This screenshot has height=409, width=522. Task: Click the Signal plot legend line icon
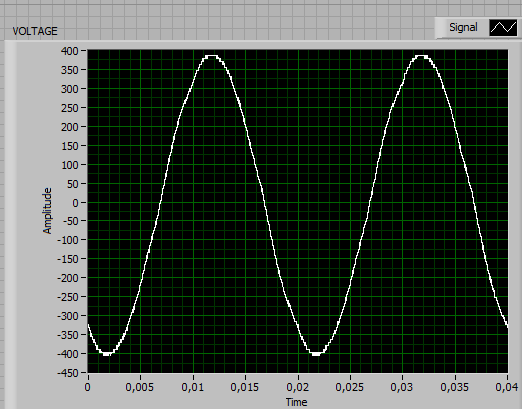[x=503, y=27]
